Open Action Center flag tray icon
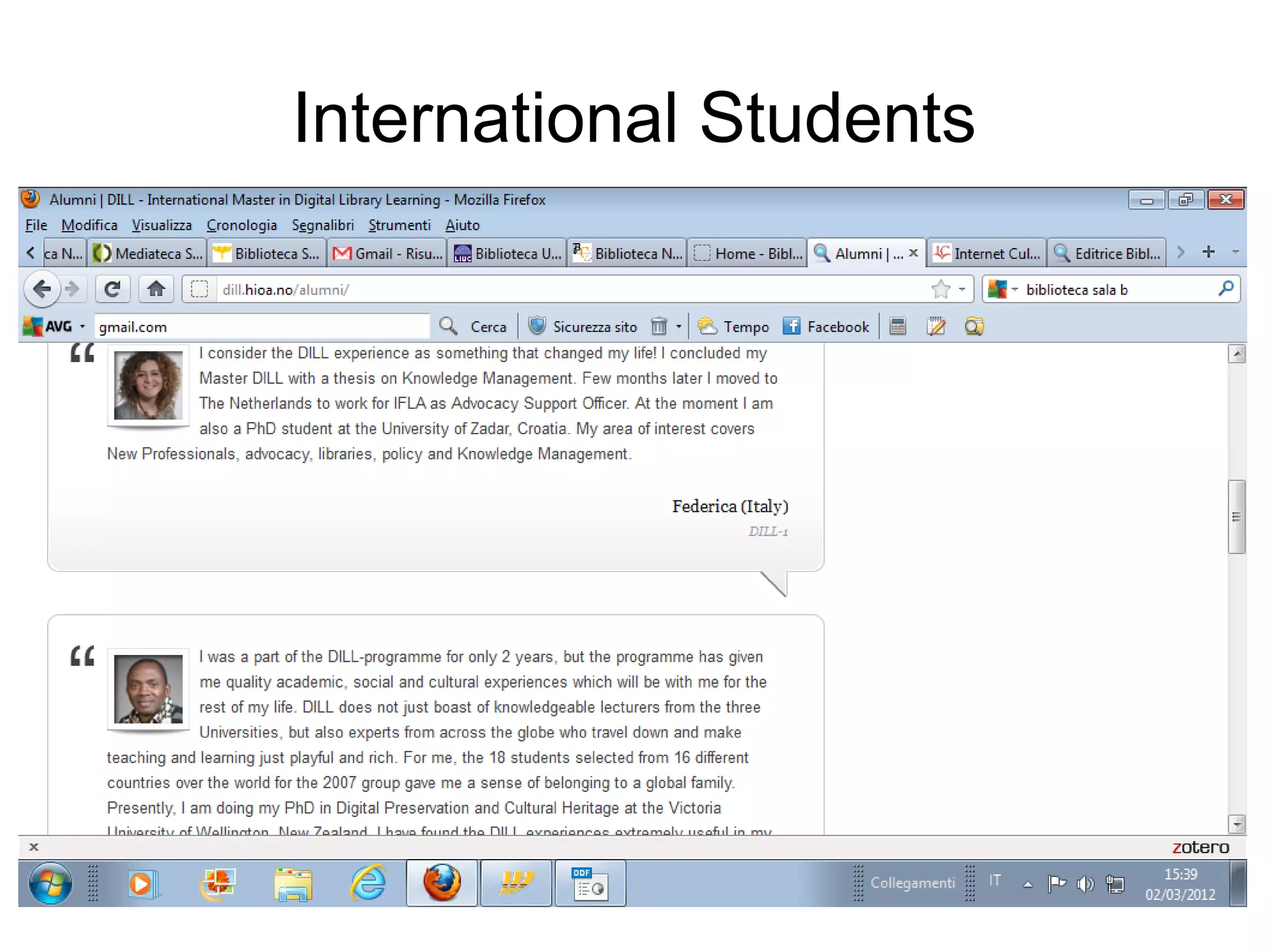The width and height of the screenshot is (1270, 952). click(1057, 884)
